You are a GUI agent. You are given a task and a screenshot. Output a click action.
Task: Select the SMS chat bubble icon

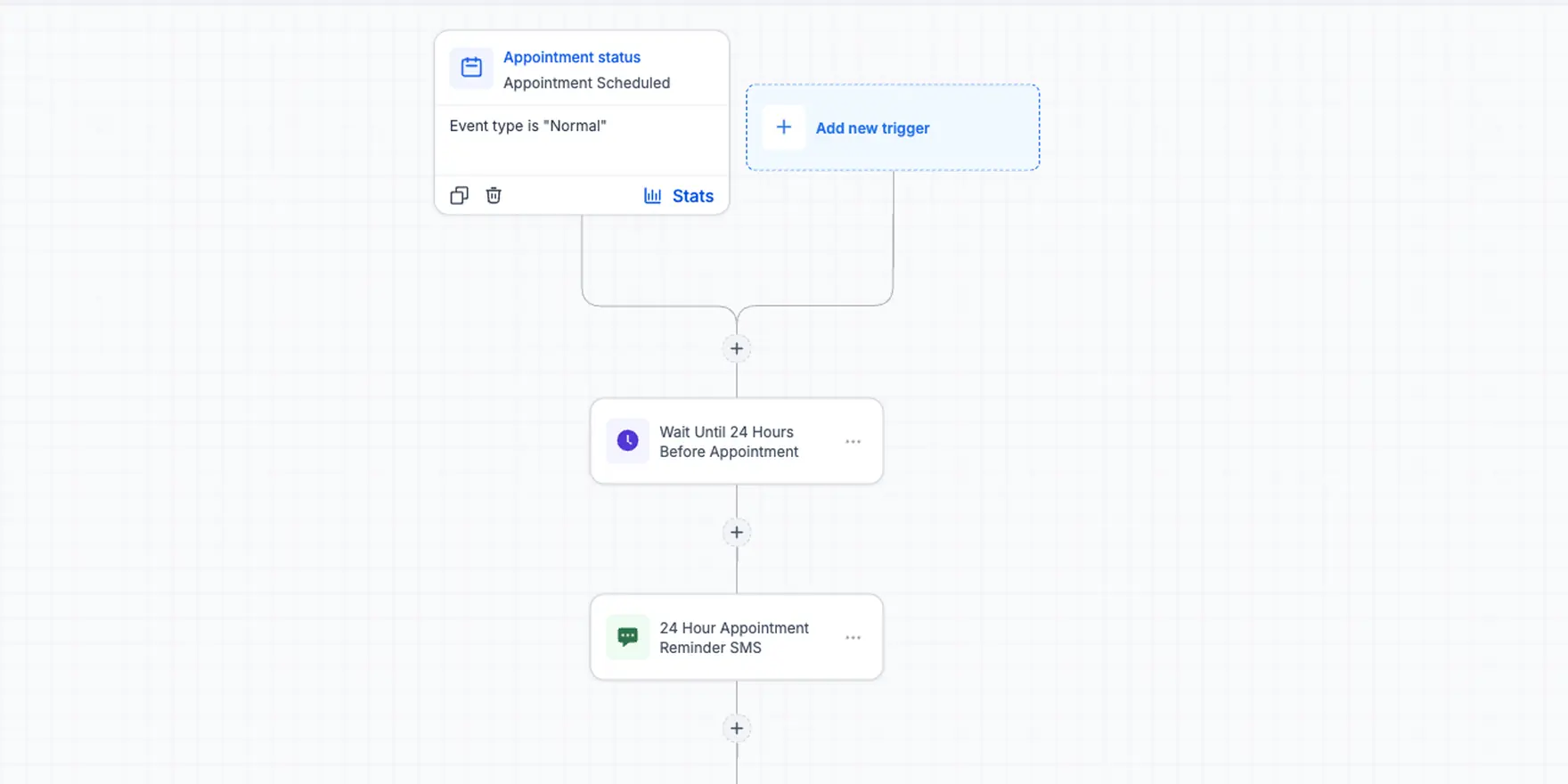click(x=628, y=637)
